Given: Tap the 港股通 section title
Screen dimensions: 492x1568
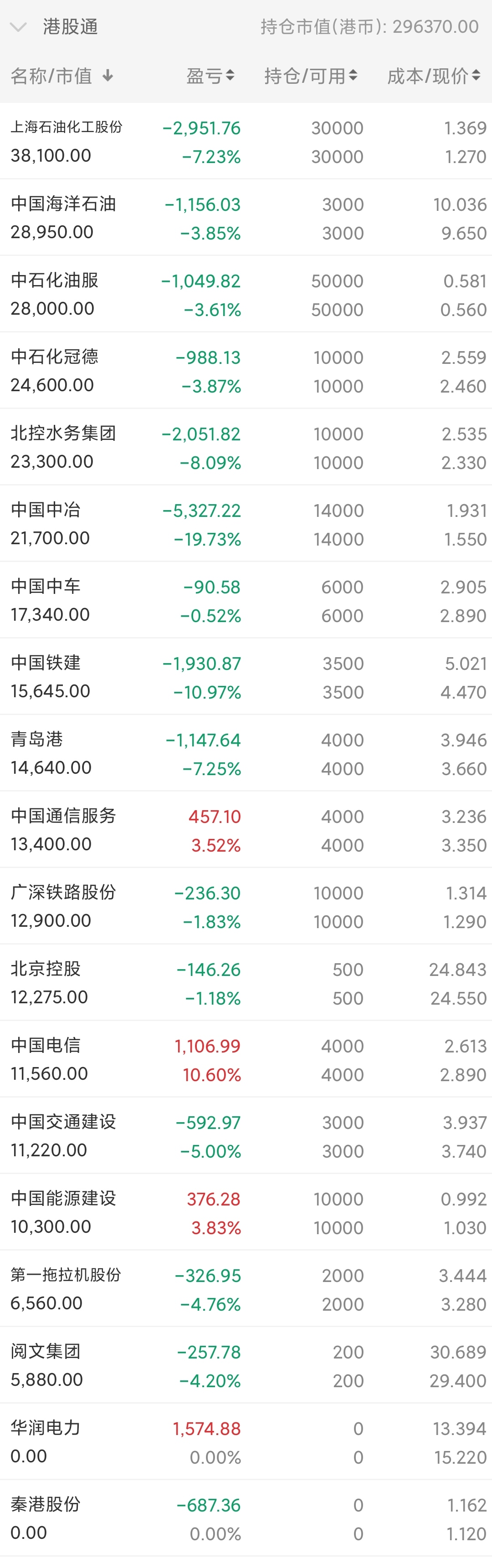Looking at the screenshot, I should pyautogui.click(x=70, y=27).
